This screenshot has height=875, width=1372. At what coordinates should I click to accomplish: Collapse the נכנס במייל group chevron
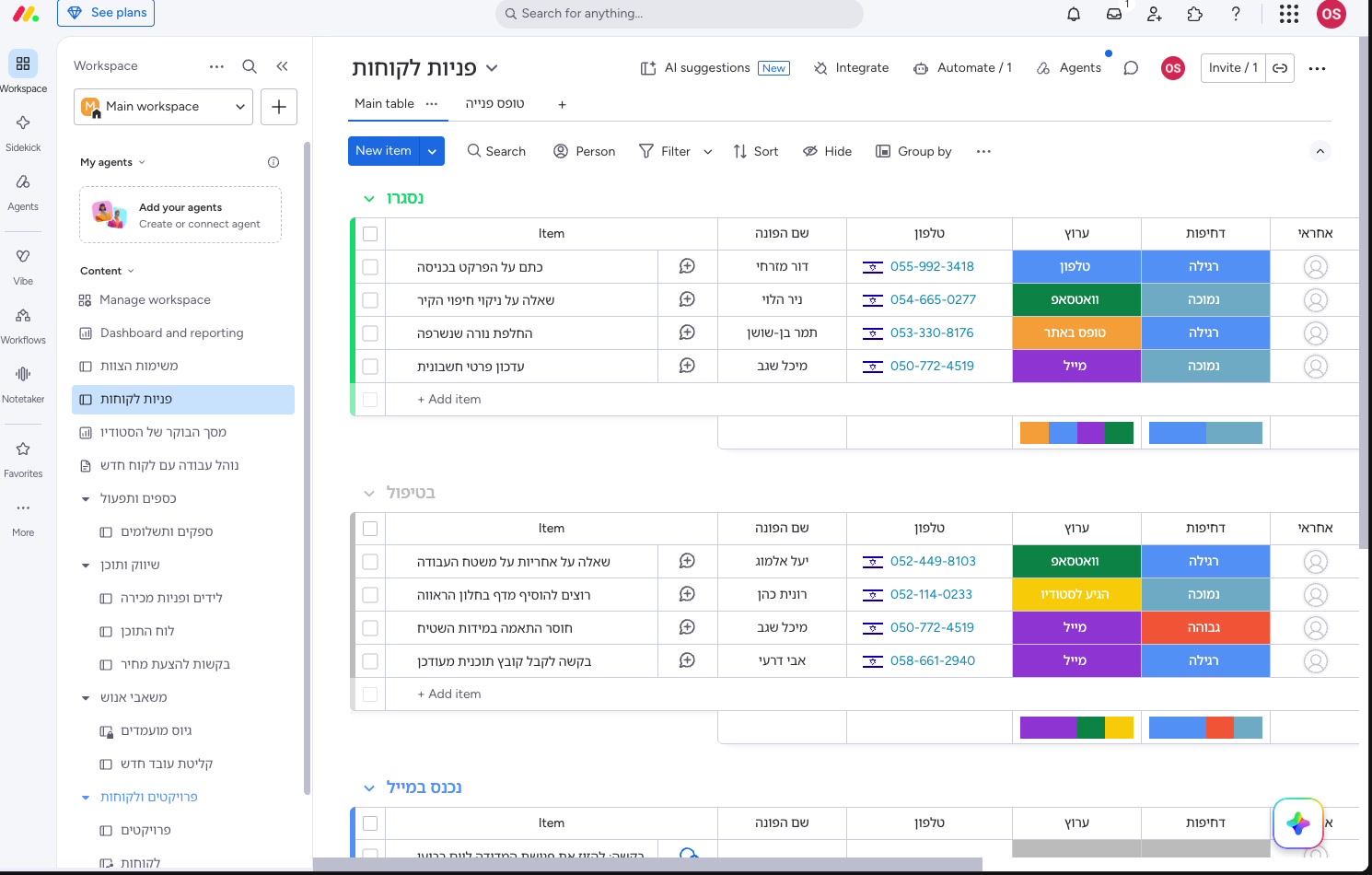pos(369,788)
